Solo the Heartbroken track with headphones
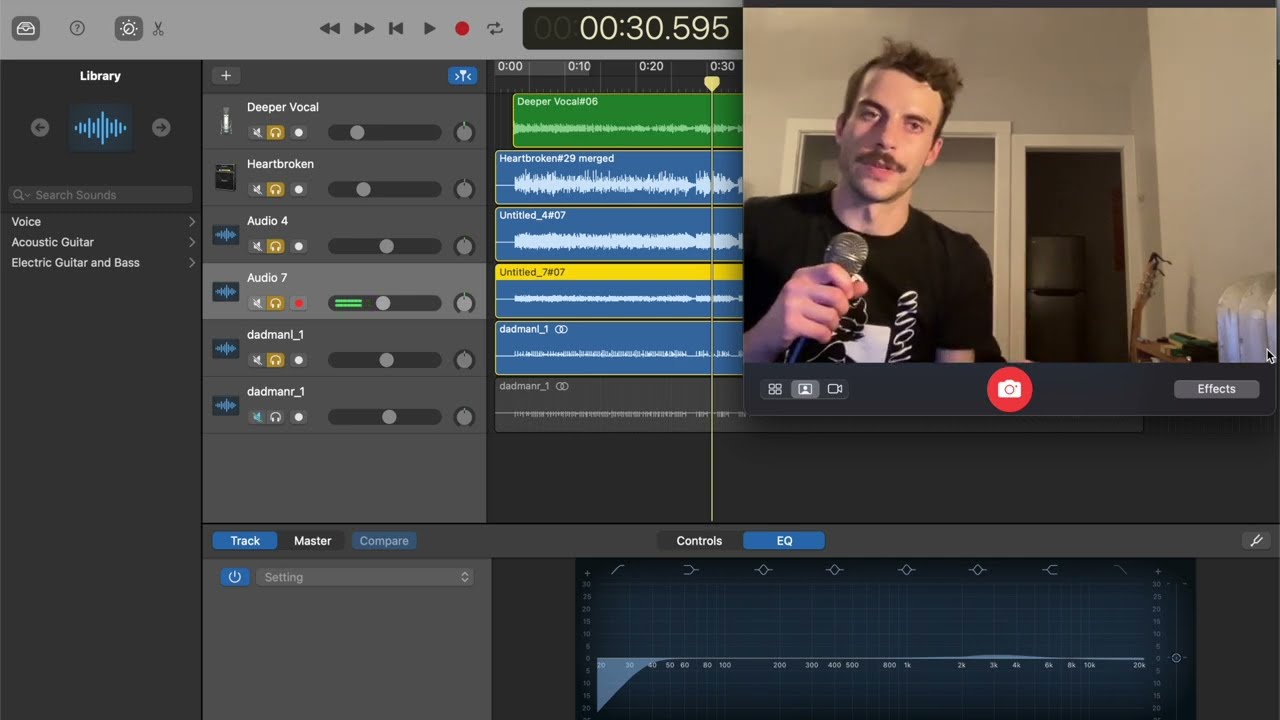 tap(276, 190)
